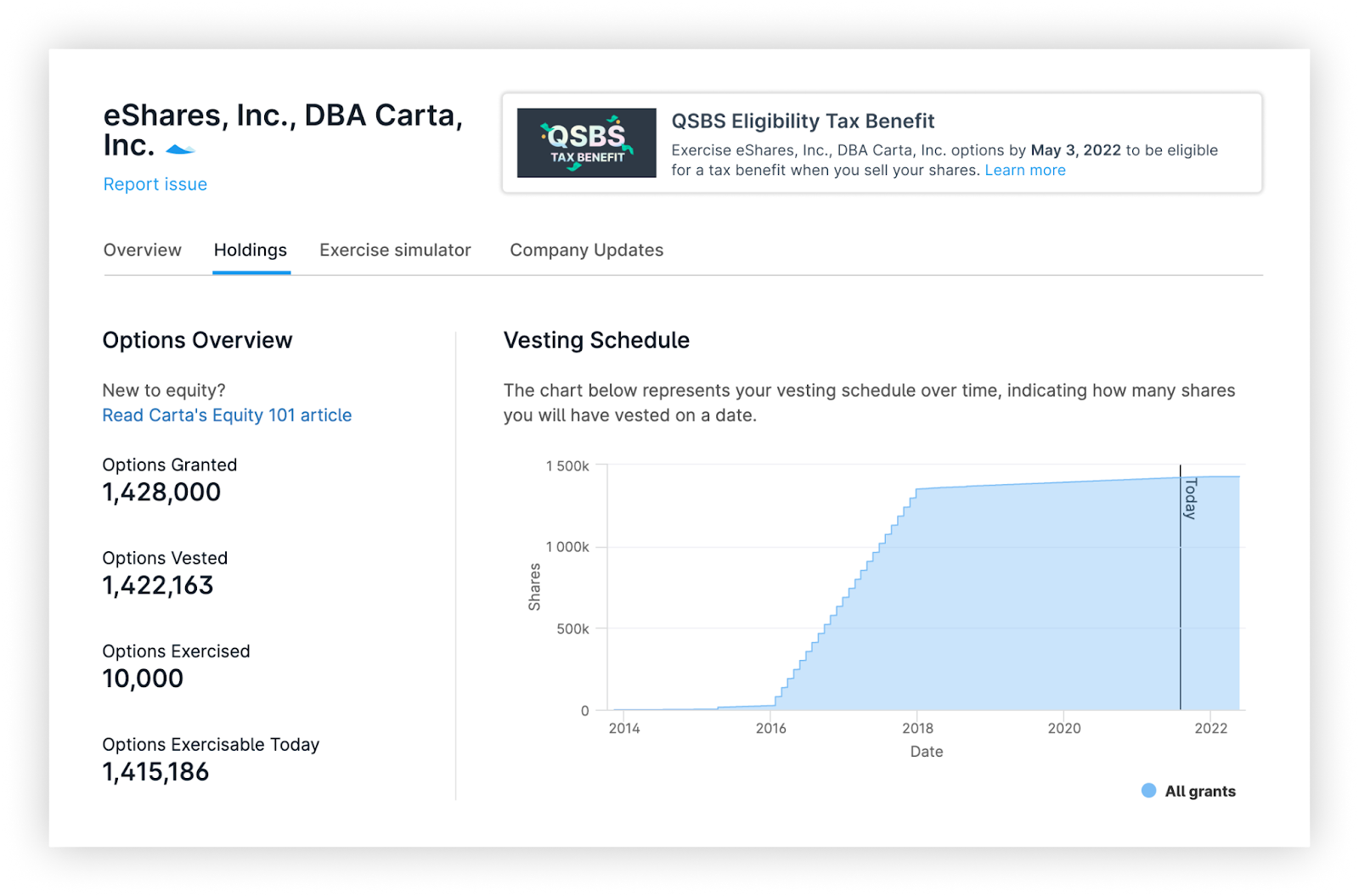Click the Date x-axis title
Image resolution: width=1359 pixels, height=896 pixels.
[x=927, y=752]
